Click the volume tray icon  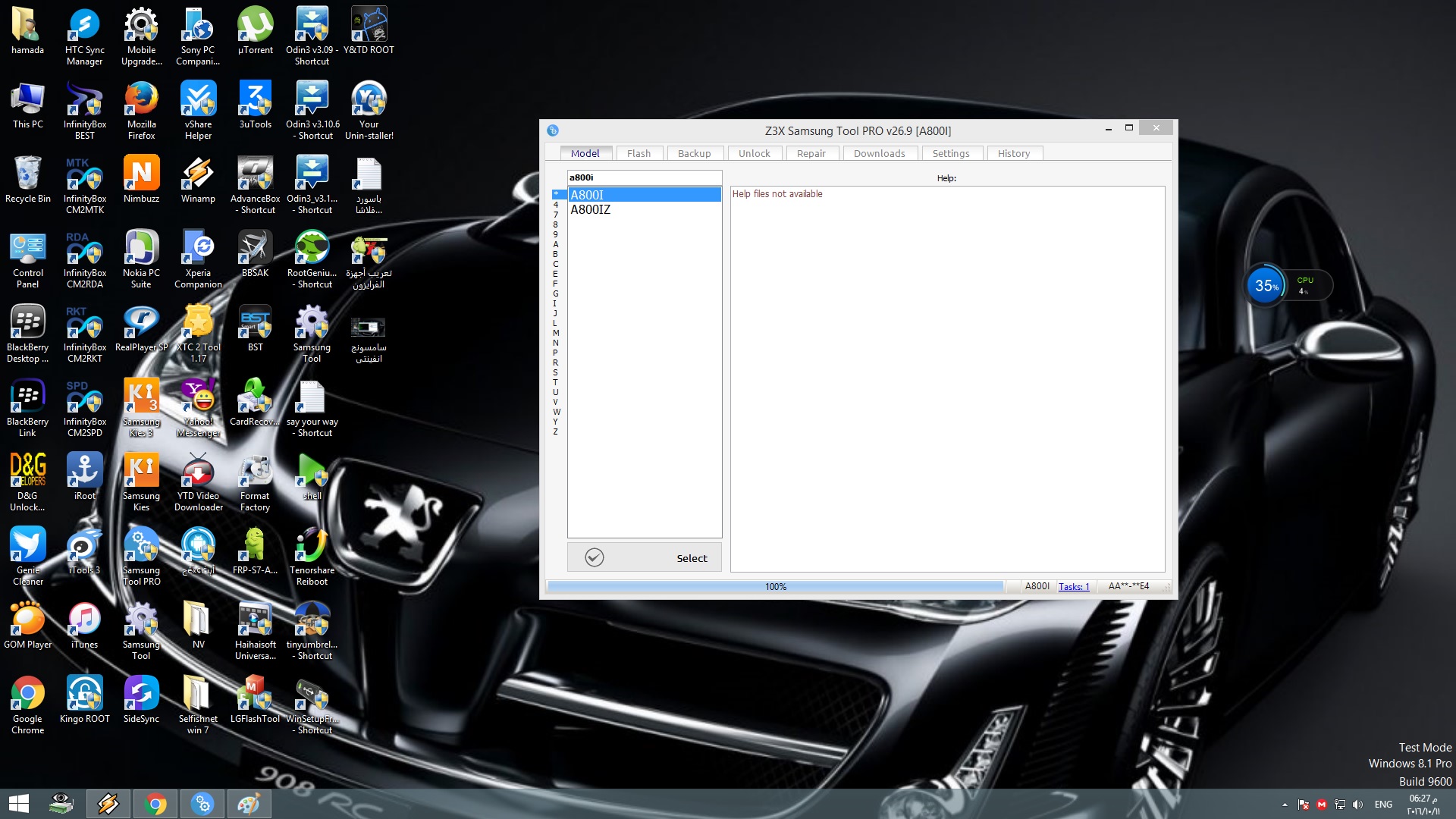pos(1357,805)
